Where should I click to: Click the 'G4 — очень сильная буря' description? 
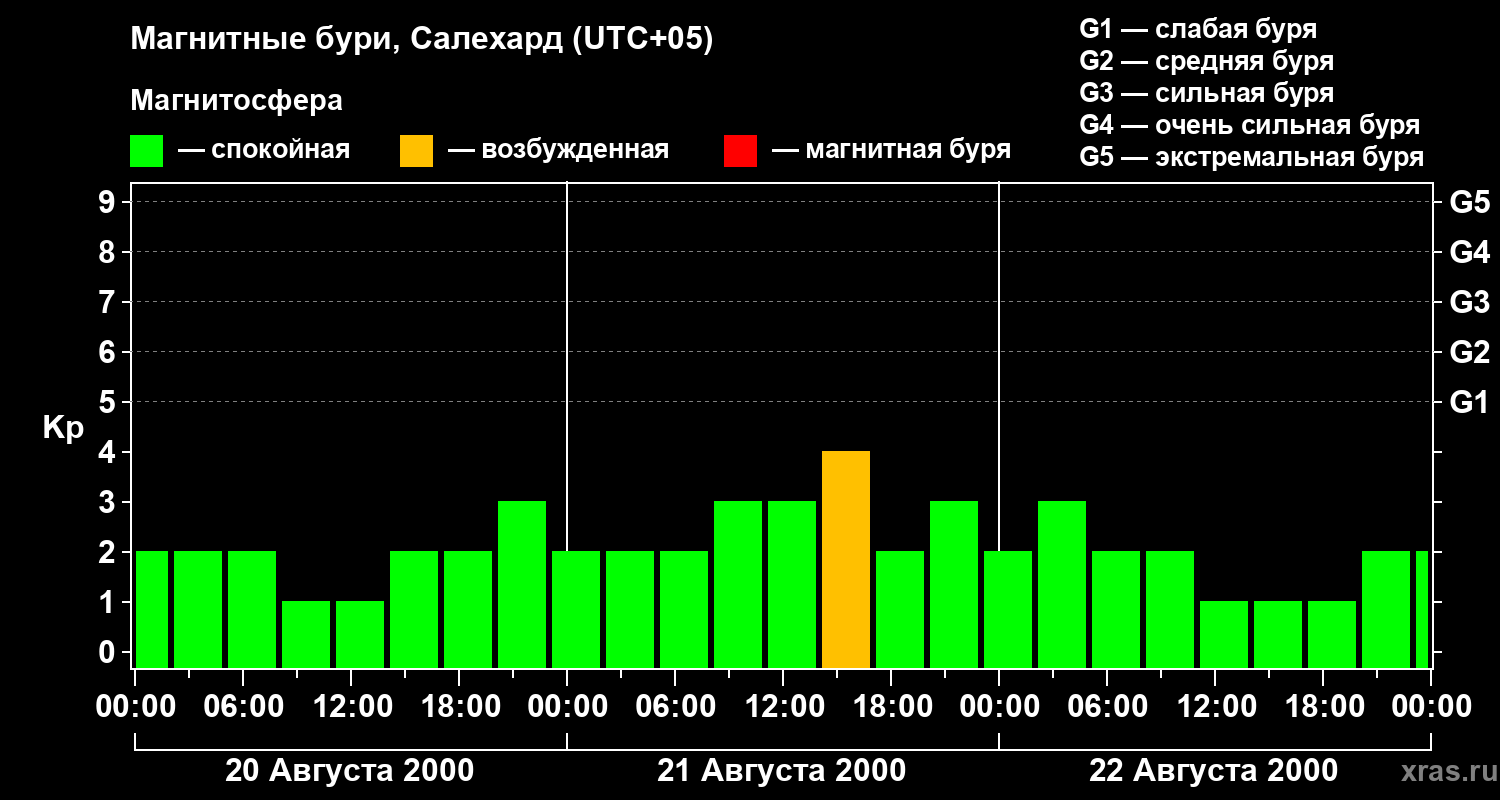pos(1249,125)
